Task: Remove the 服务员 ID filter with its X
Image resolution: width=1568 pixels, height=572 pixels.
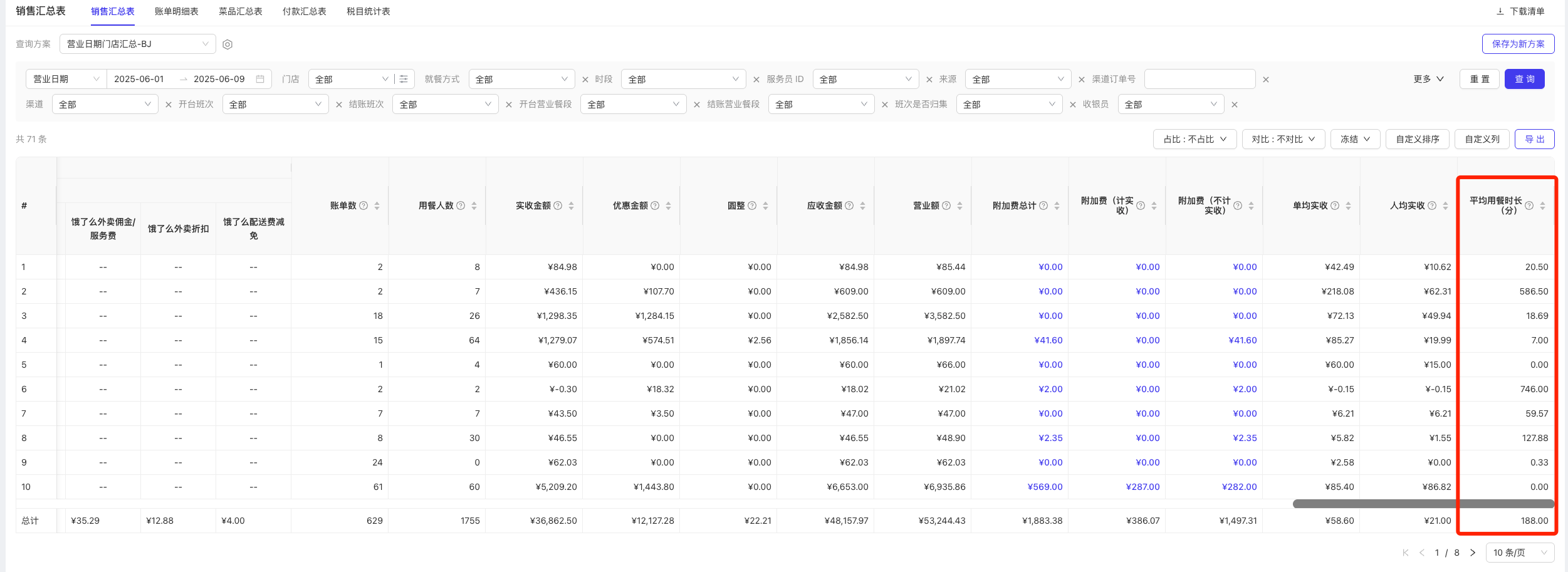Action: tap(929, 80)
